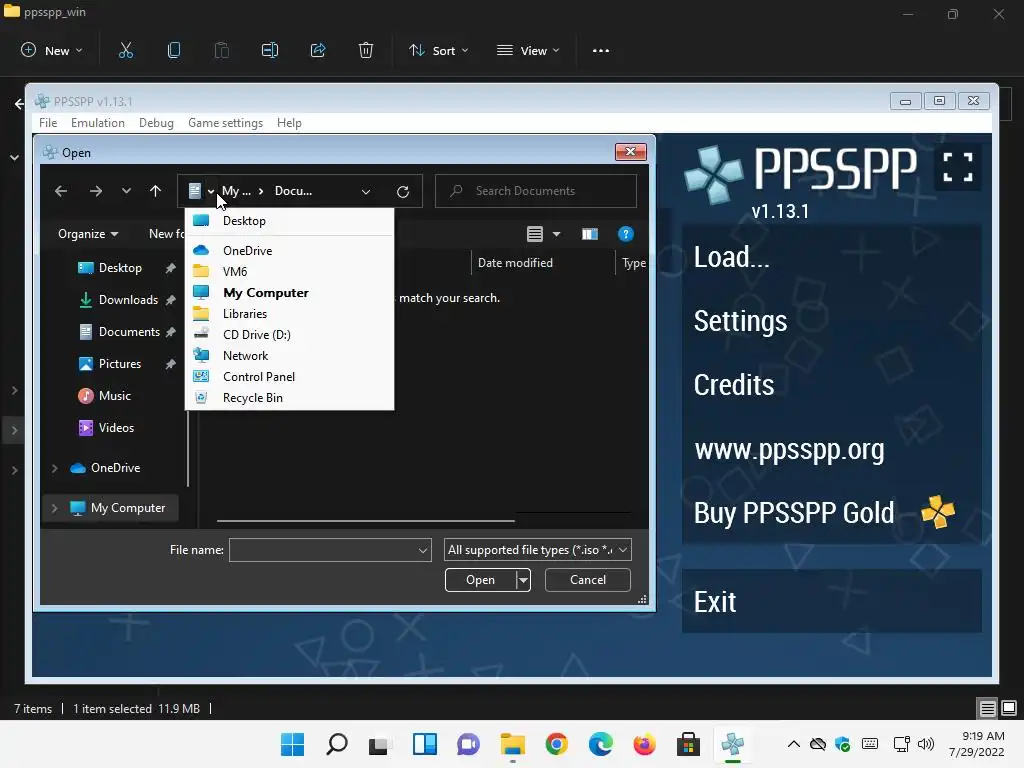Open the File menu in PPSSPP
Screen dimensions: 1024x768
48,123
